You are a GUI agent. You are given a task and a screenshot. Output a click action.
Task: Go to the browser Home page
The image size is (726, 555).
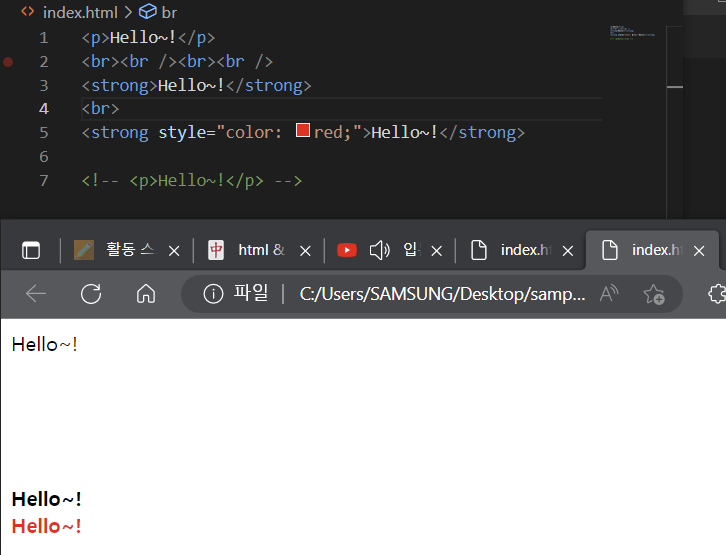(x=146, y=293)
